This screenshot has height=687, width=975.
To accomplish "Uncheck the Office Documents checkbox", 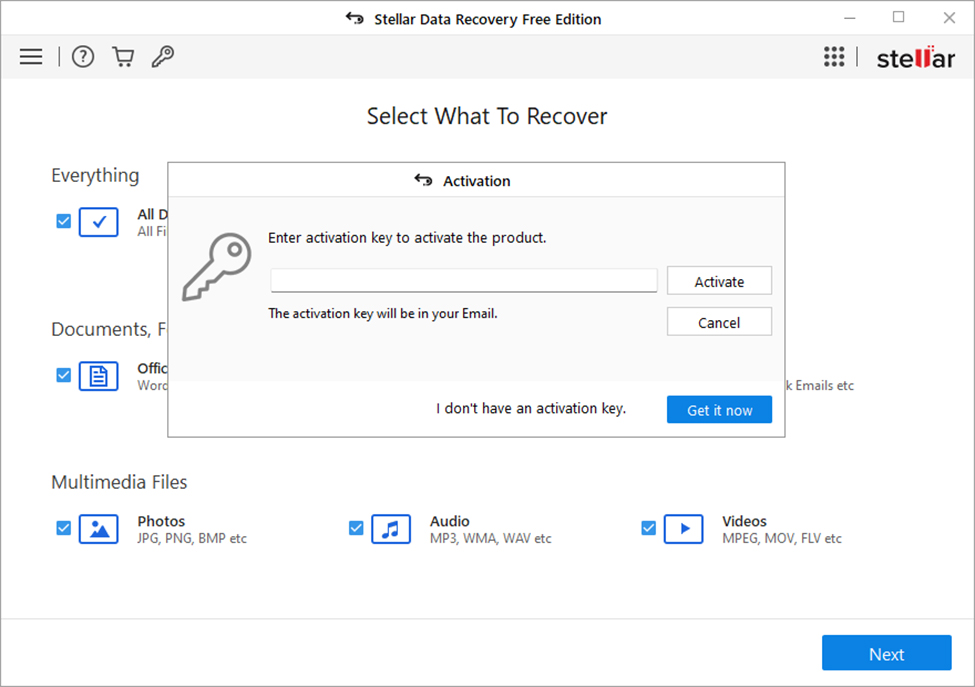I will coord(63,375).
